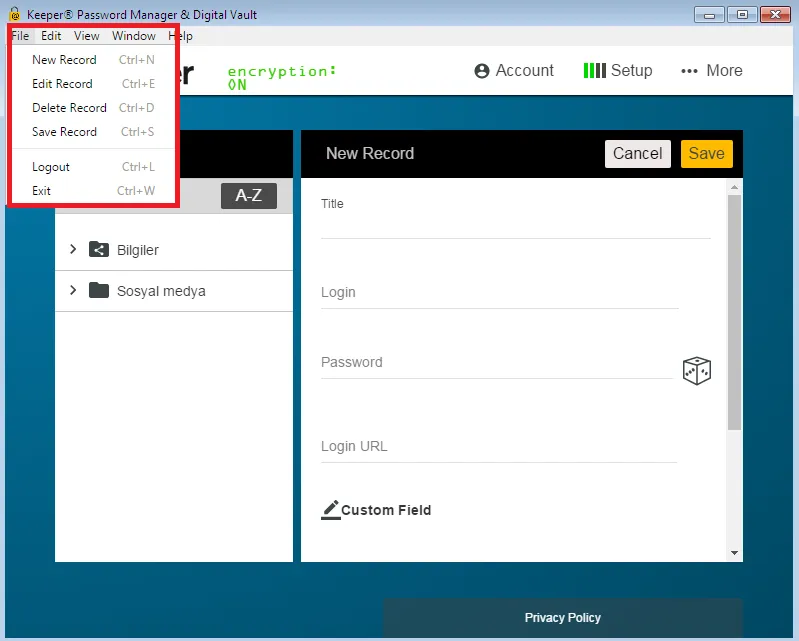Choose Logout from File menu
Image resolution: width=799 pixels, height=641 pixels.
pos(93,167)
